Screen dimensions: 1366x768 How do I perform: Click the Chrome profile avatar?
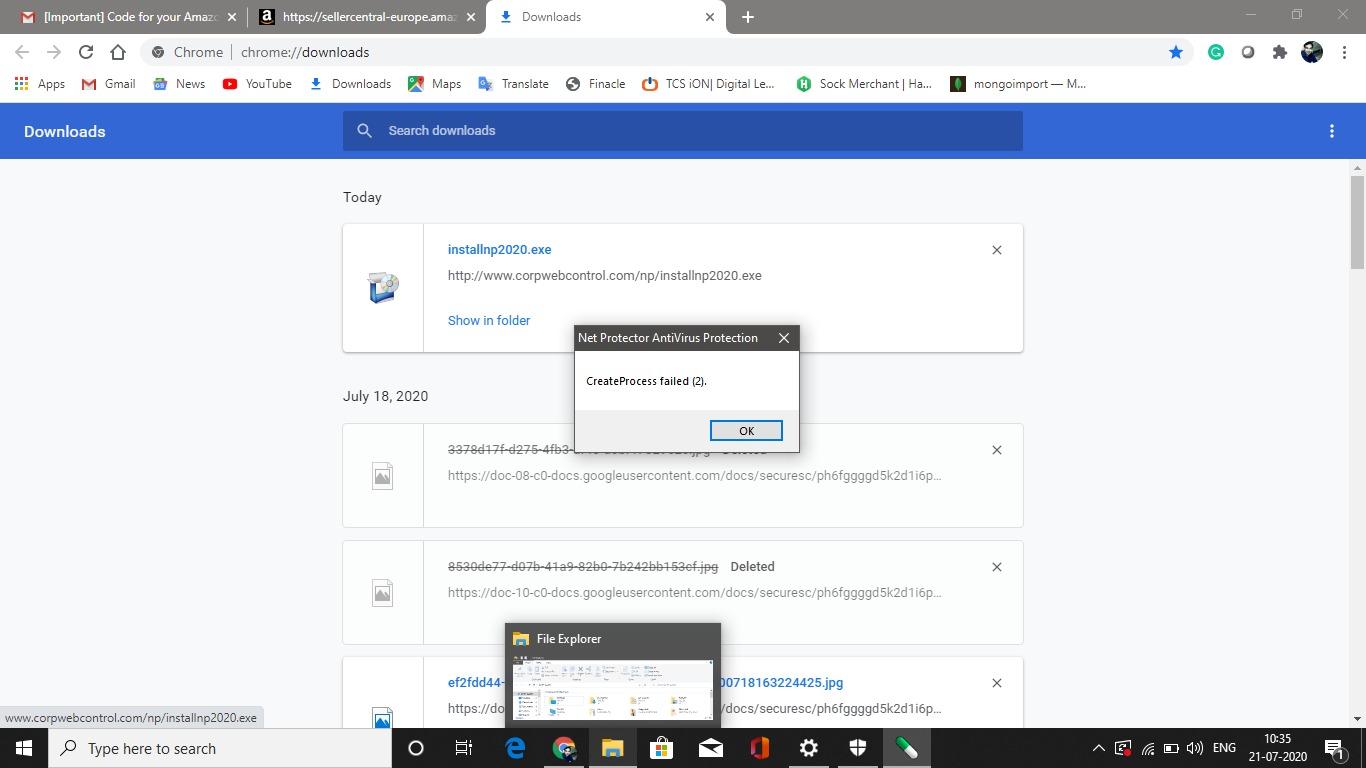pos(1311,51)
